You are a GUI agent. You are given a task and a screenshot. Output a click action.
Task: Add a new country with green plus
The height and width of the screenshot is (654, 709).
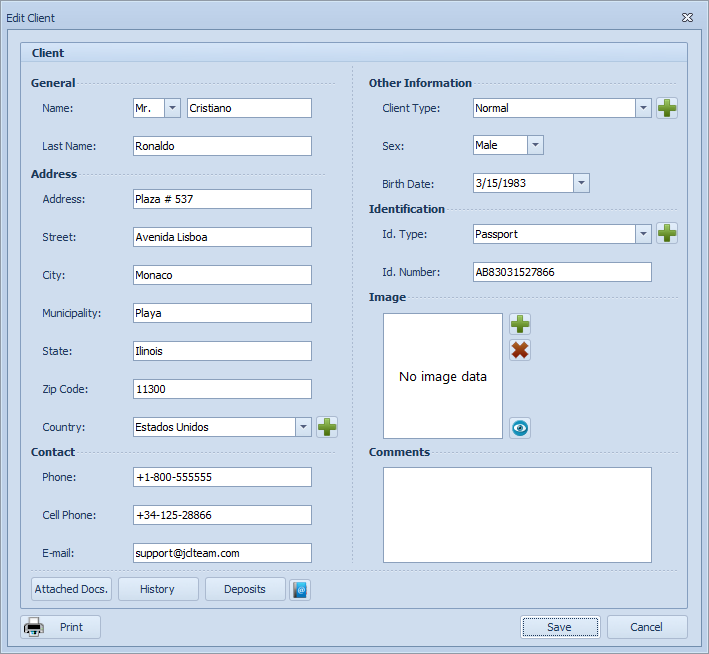pos(327,427)
